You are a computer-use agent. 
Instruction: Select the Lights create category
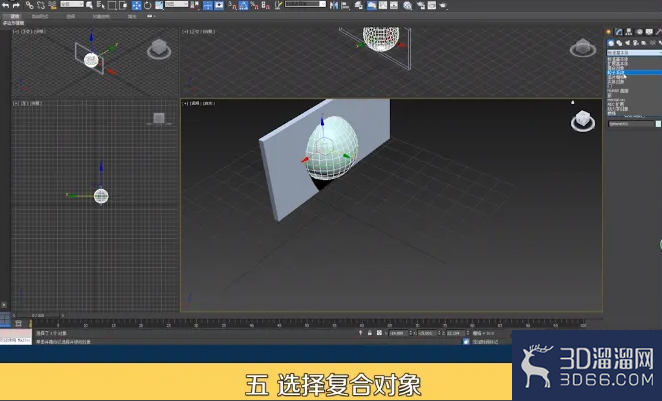click(x=627, y=43)
